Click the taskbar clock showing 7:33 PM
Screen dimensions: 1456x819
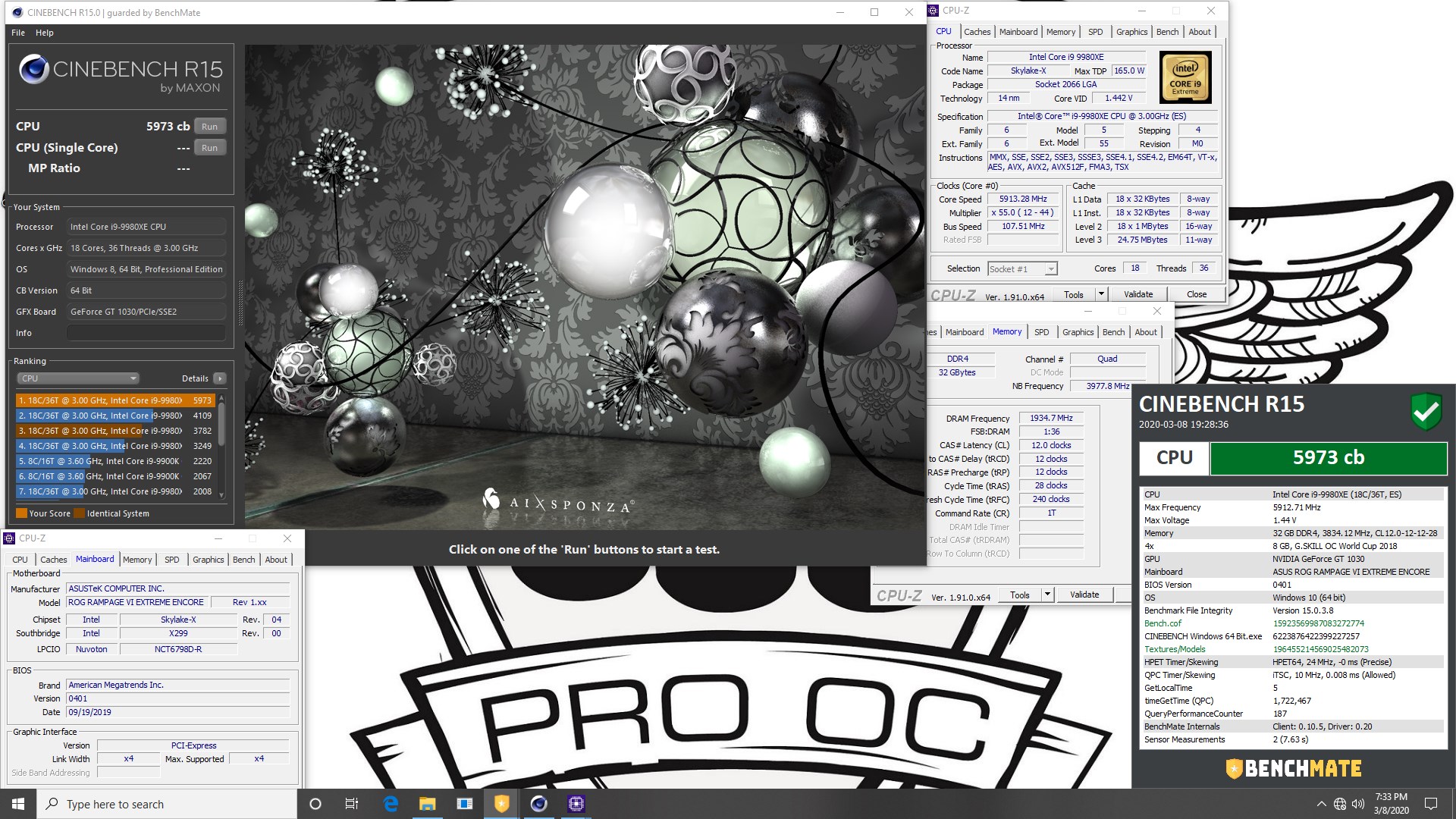point(1391,804)
